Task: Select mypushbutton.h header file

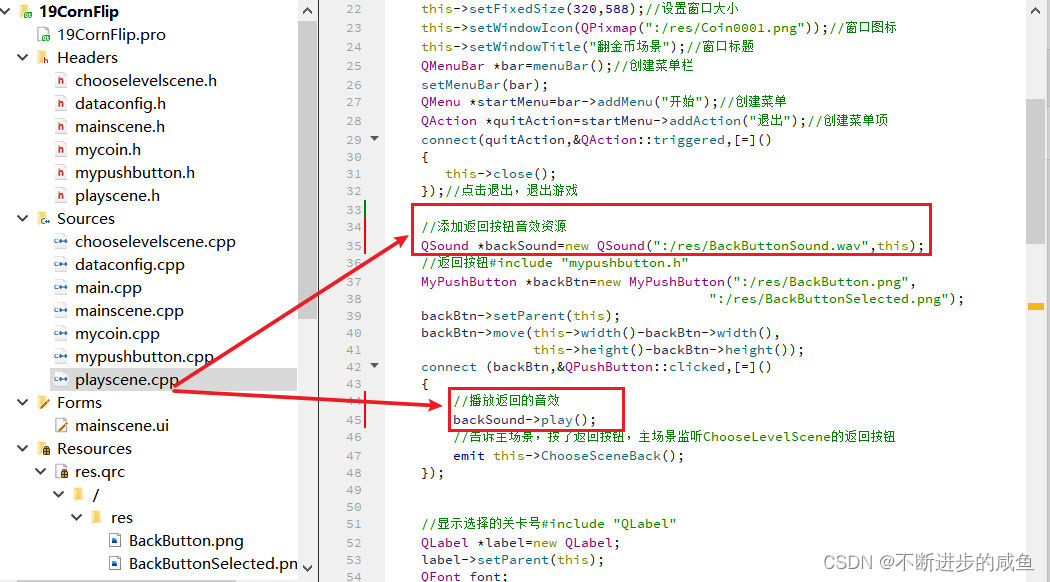Action: point(135,173)
